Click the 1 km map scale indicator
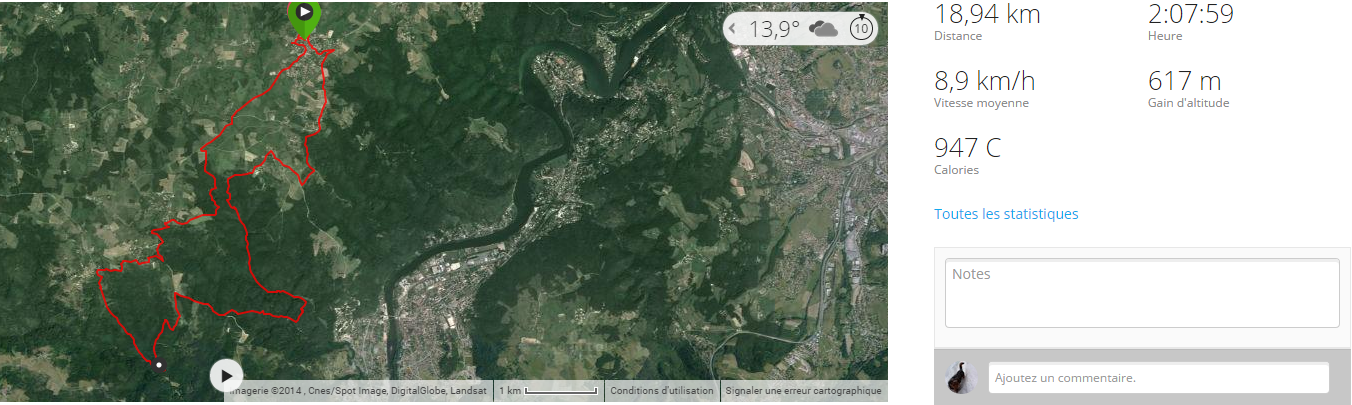Screen dimensions: 1352x405 (548, 391)
